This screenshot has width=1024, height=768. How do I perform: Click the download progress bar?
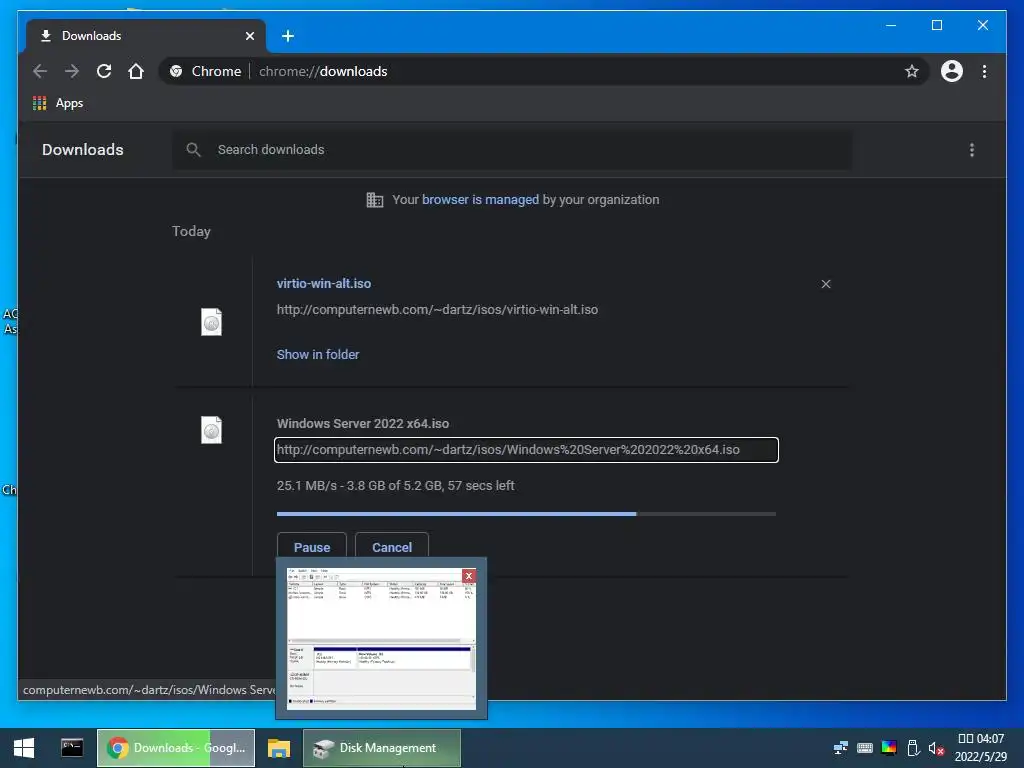(x=526, y=514)
